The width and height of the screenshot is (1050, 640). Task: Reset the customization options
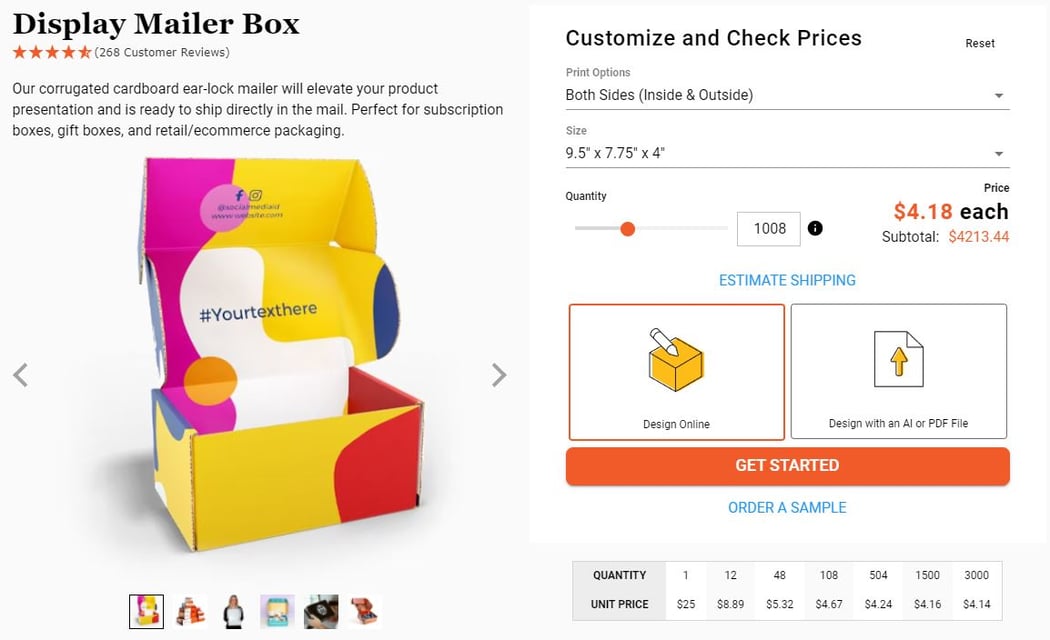(980, 43)
